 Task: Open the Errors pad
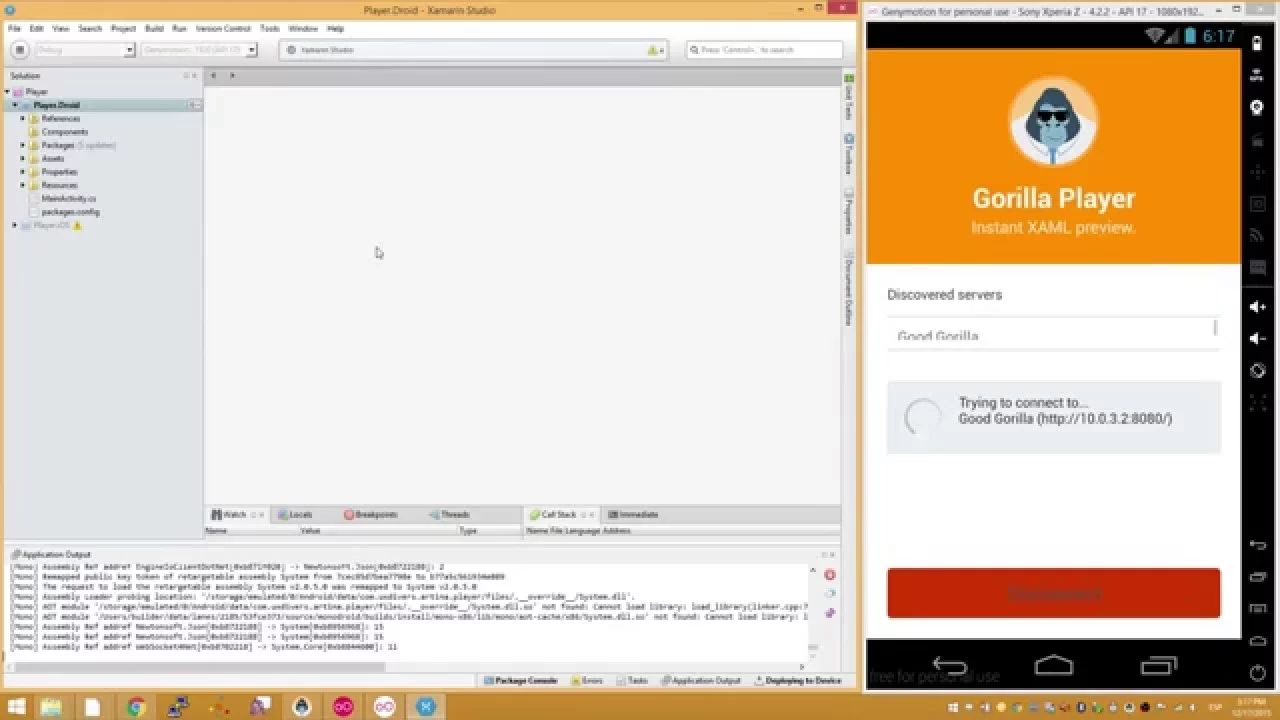pyautogui.click(x=587, y=681)
